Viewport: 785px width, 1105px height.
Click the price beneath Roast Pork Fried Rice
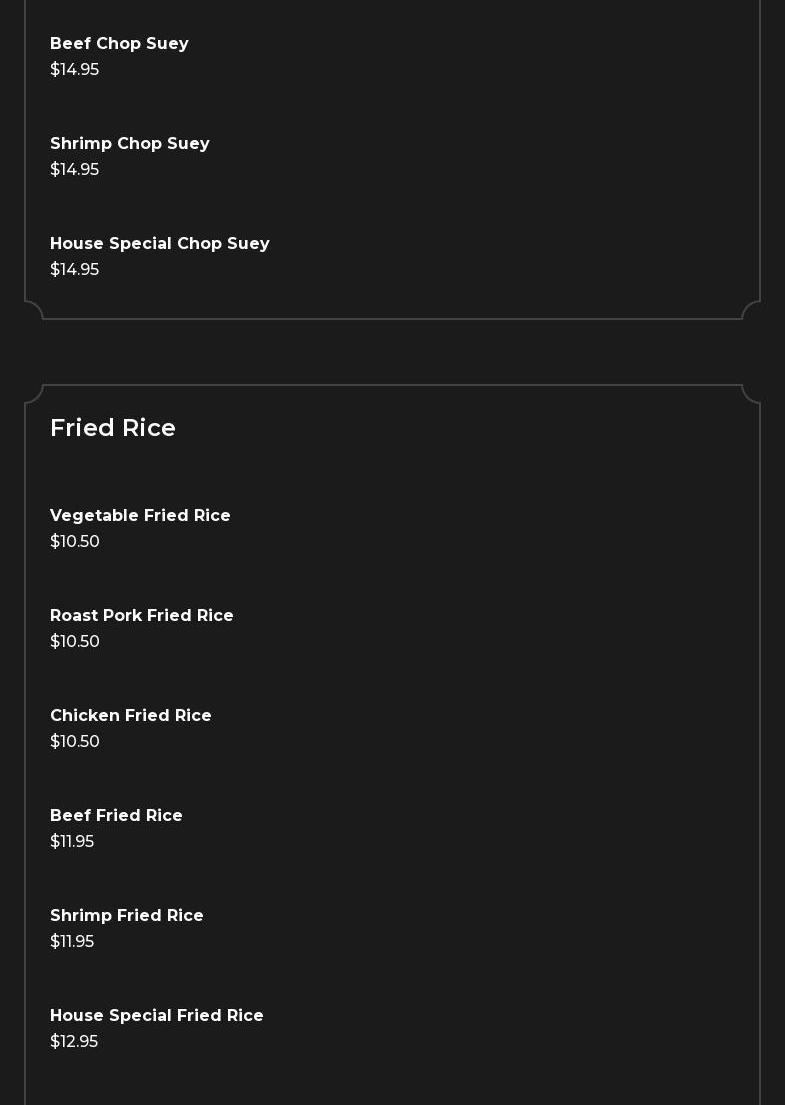tap(75, 642)
